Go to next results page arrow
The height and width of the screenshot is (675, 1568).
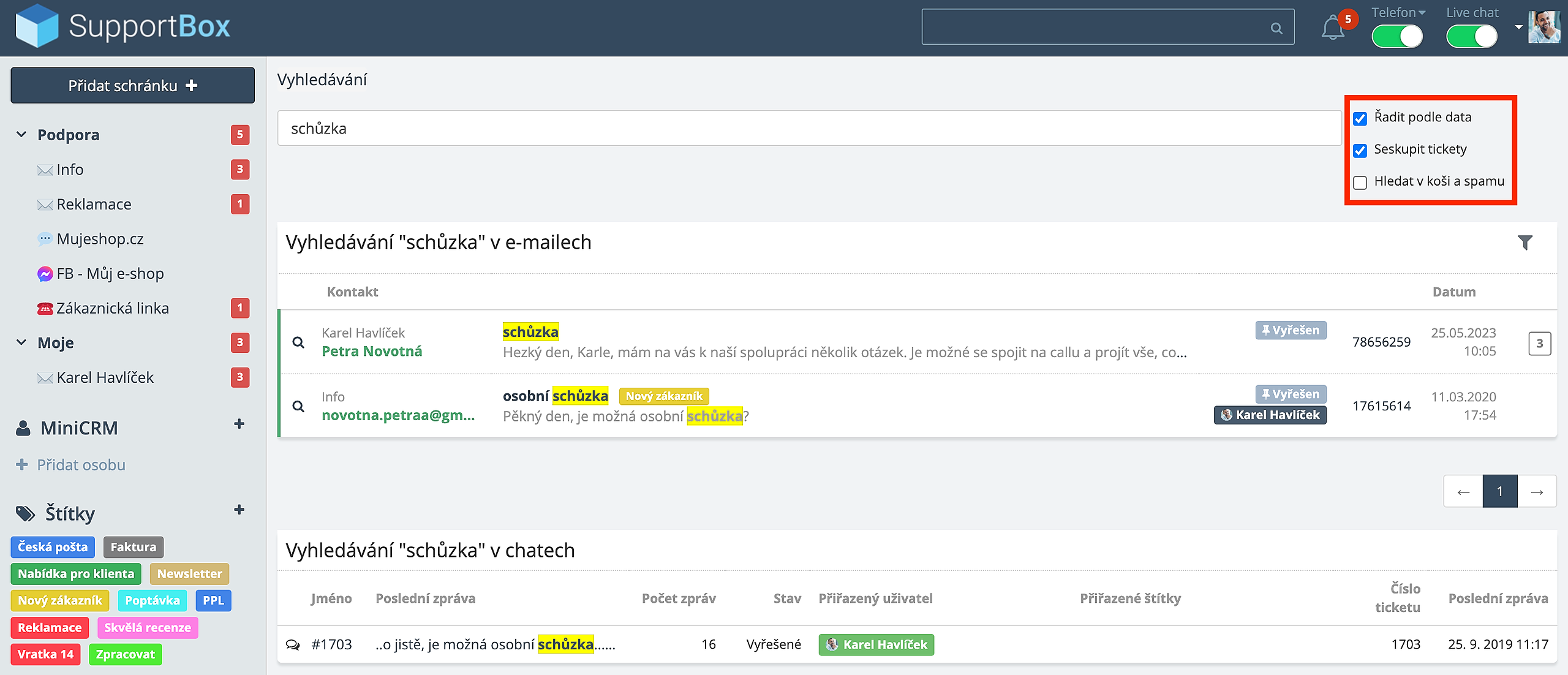coord(1537,491)
